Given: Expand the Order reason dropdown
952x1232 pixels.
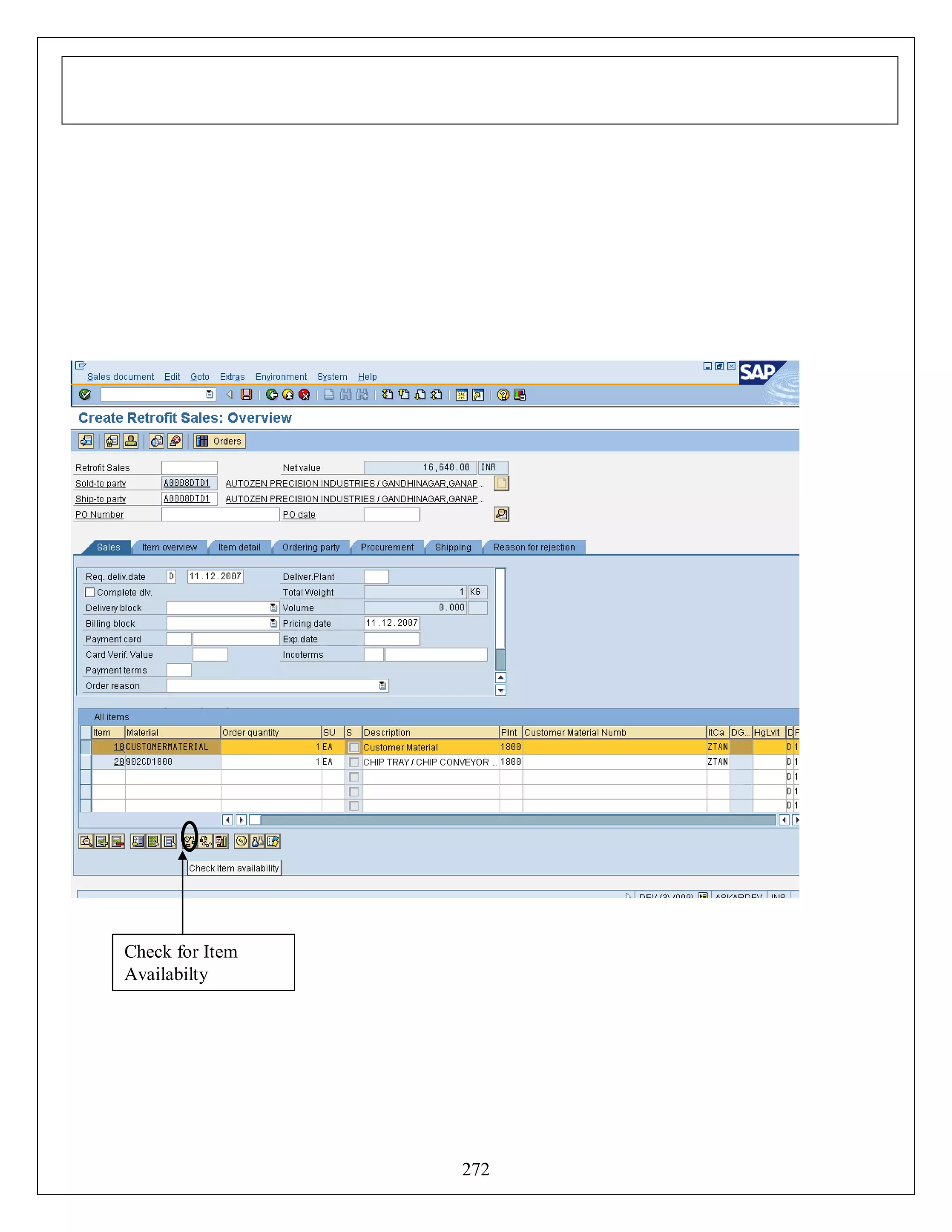Looking at the screenshot, I should (383, 686).
